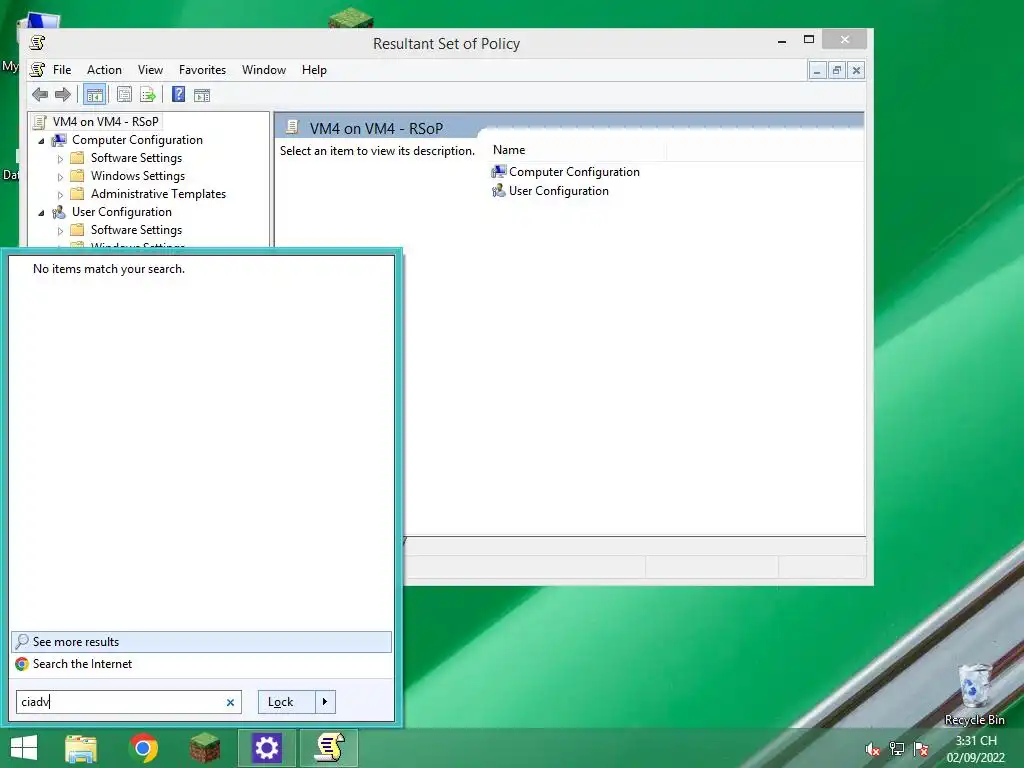Open the Action Center flag icon
This screenshot has width=1024, height=768.
tap(921, 749)
